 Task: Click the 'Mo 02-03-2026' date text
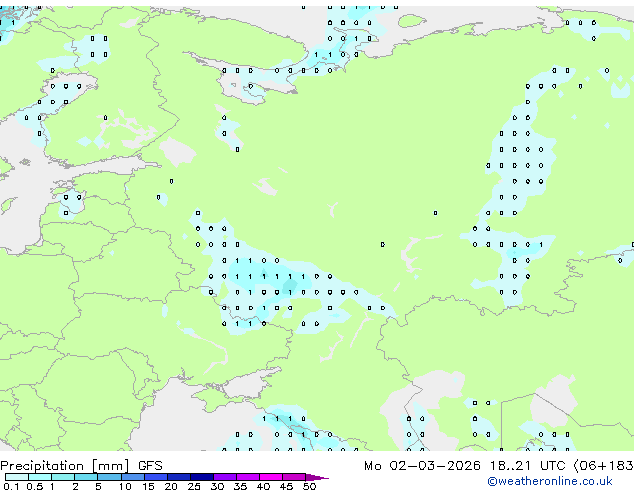tap(422, 466)
